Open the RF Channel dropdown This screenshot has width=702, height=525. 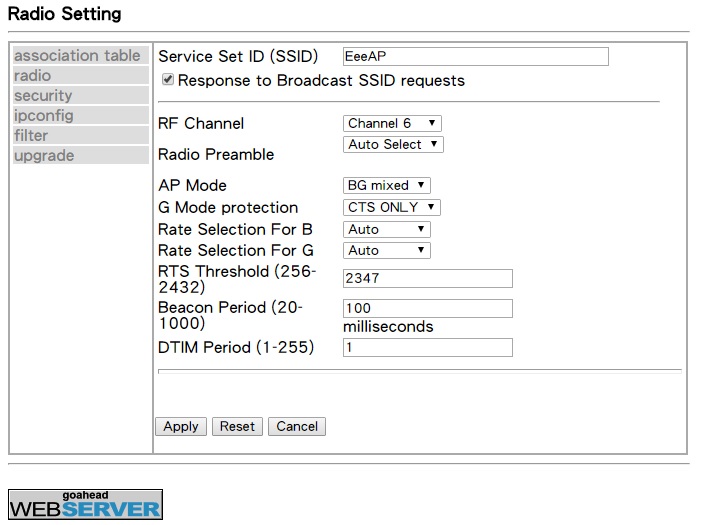[x=392, y=123]
